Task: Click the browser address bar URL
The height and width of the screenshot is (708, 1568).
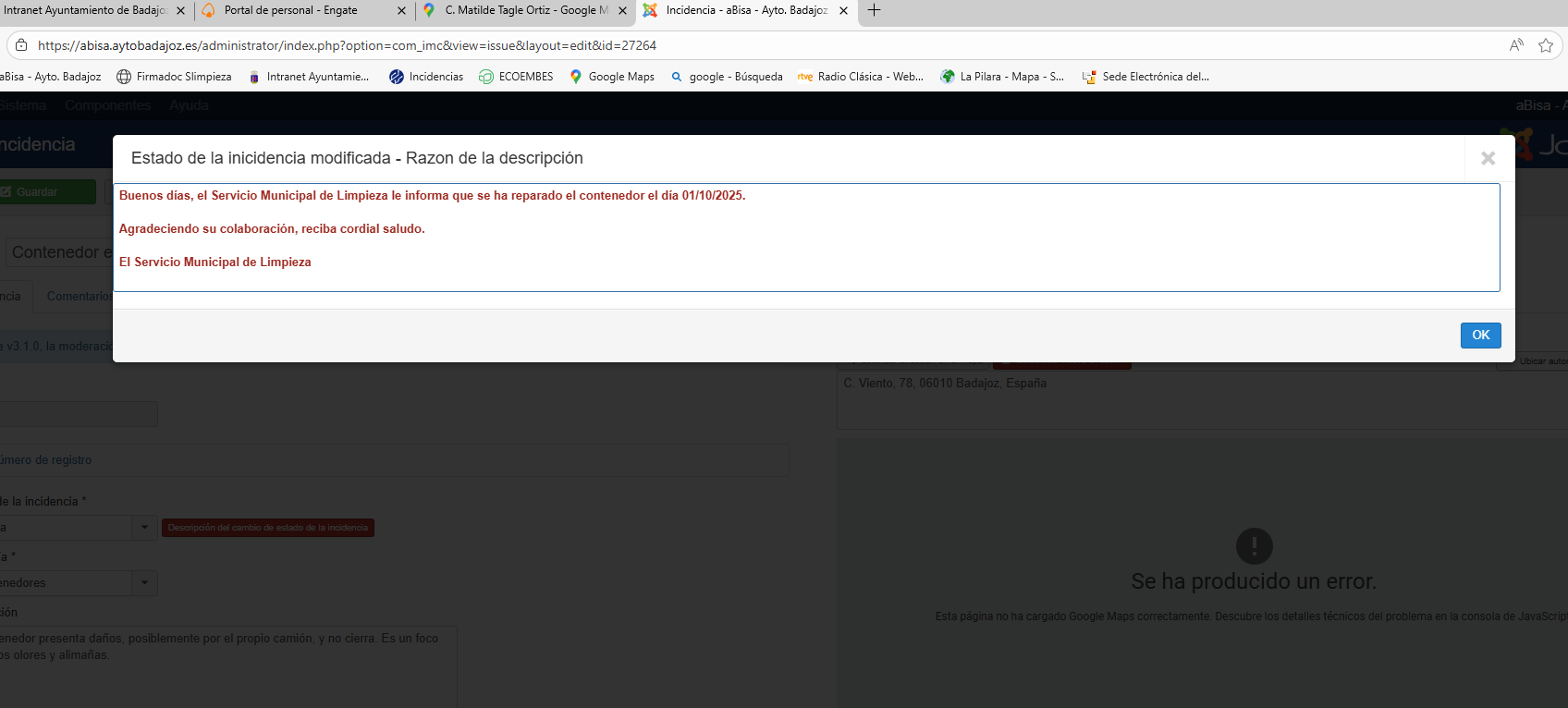Action: point(347,45)
